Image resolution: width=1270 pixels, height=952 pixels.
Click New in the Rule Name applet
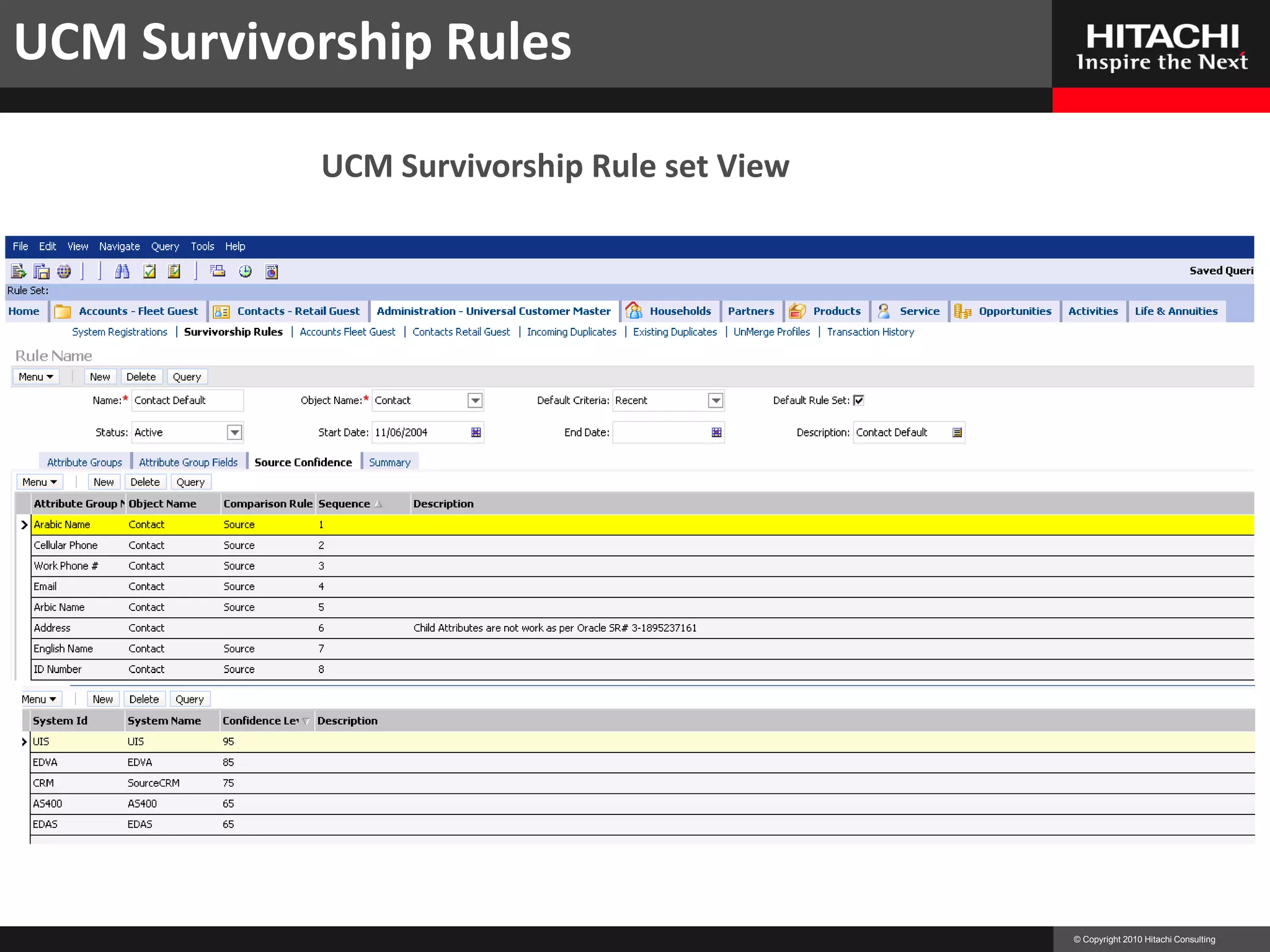click(x=100, y=377)
